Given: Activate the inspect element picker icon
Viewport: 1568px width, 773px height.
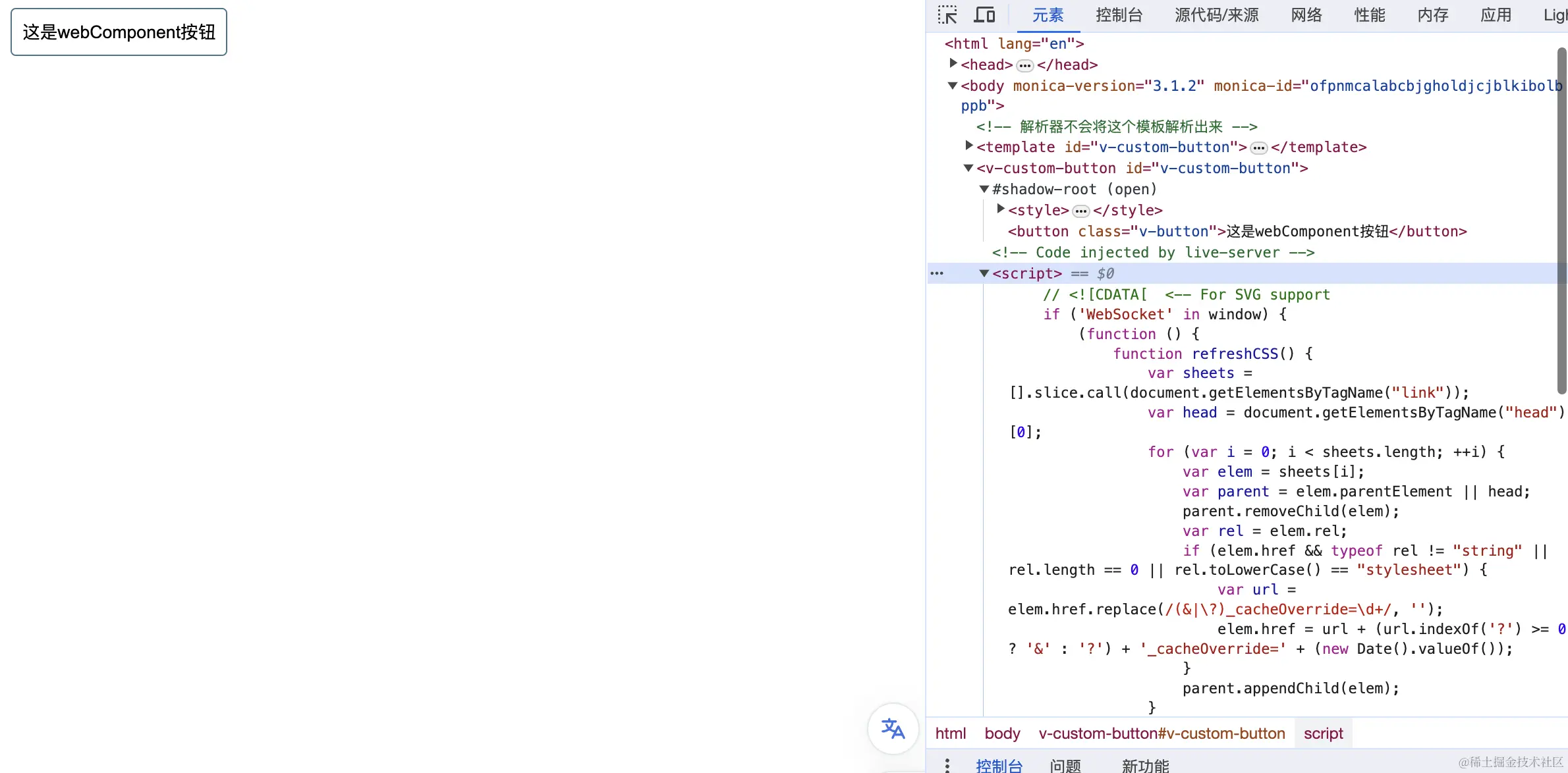Looking at the screenshot, I should (x=947, y=15).
